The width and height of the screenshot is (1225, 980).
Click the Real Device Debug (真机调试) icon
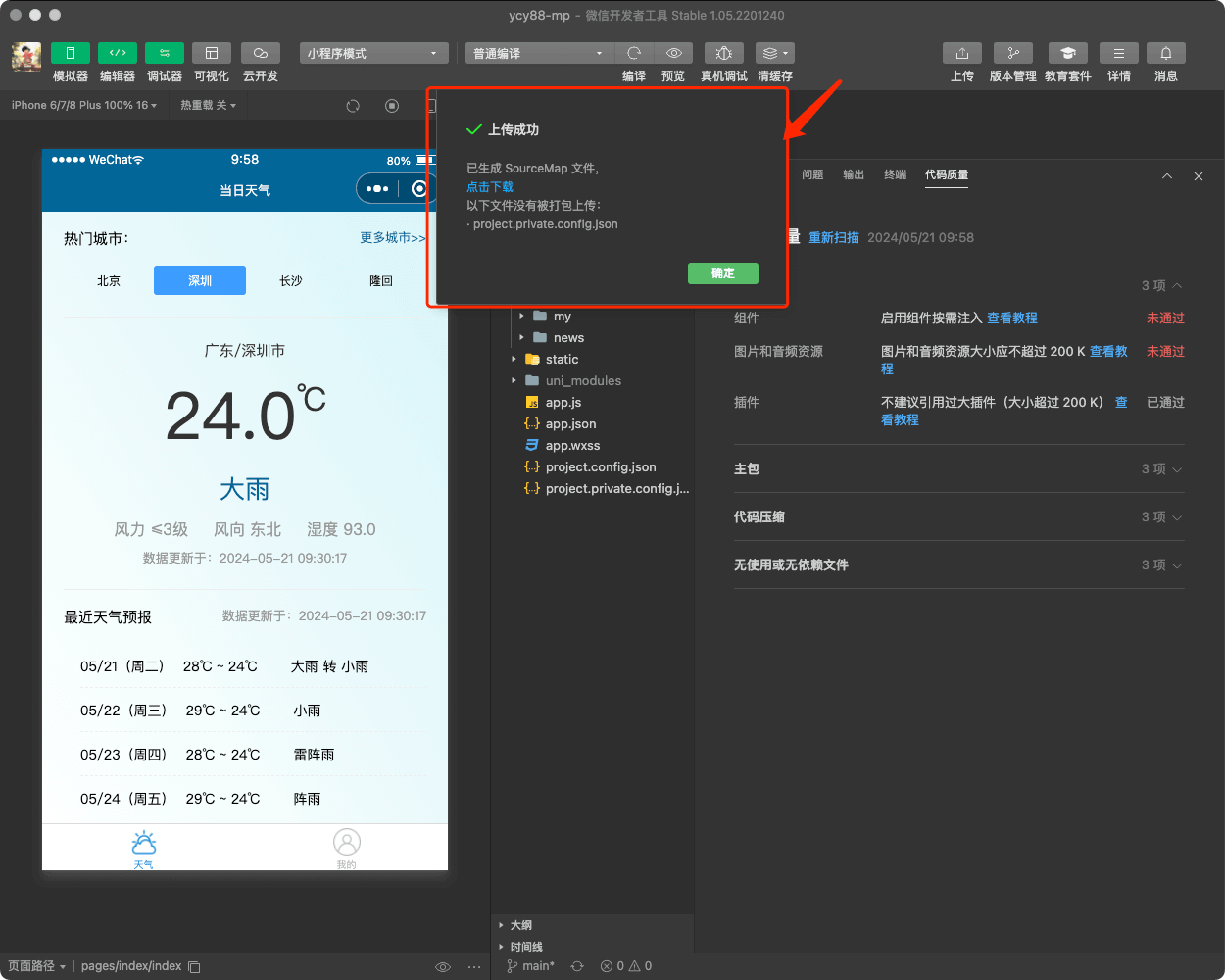pyautogui.click(x=723, y=54)
